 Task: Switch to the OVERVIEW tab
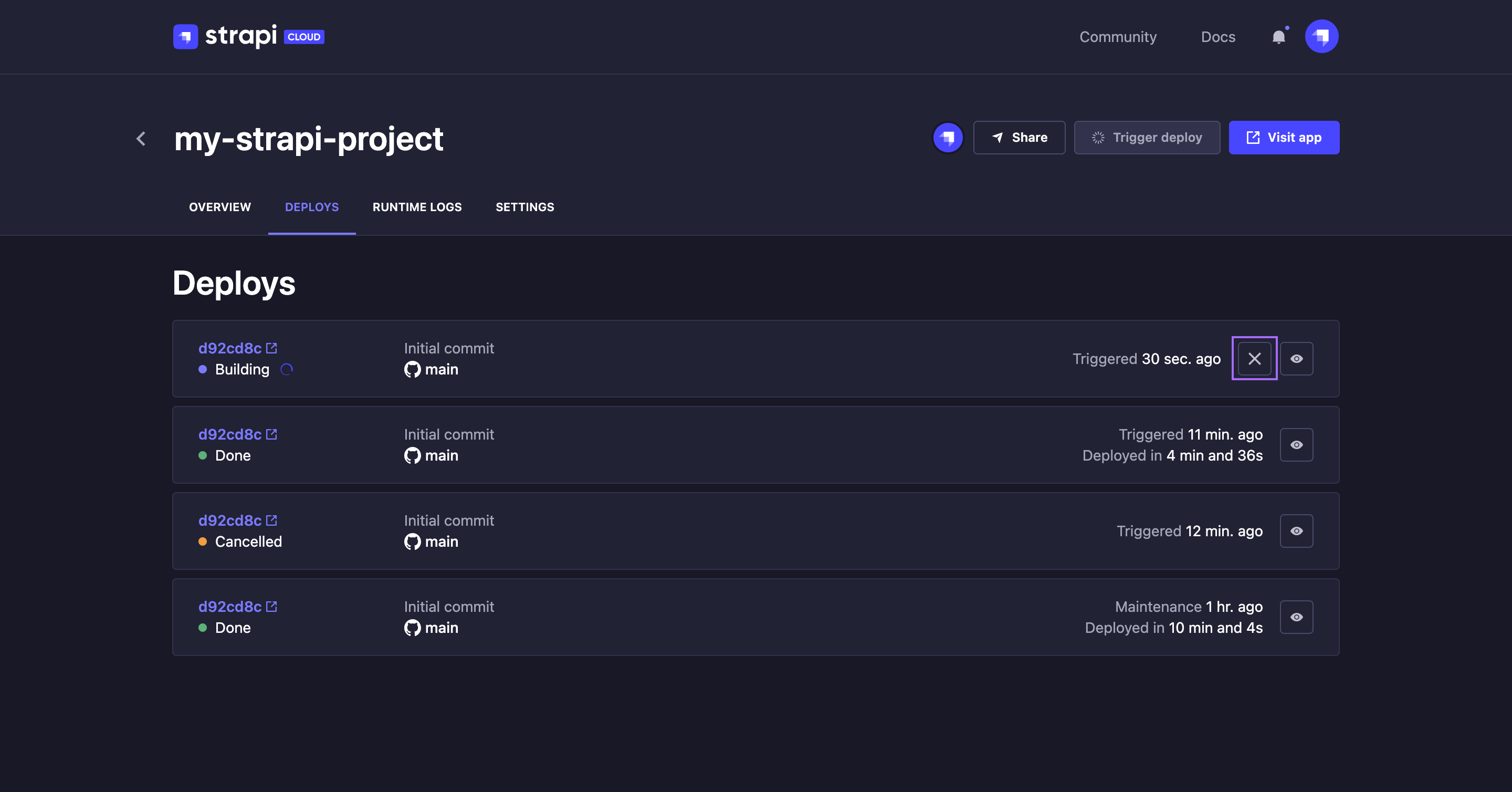[x=219, y=207]
